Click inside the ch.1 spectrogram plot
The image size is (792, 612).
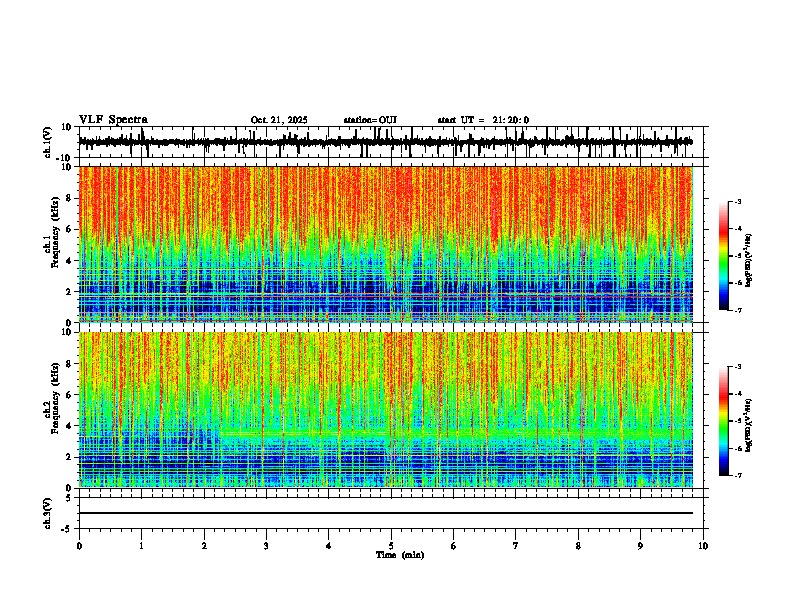pyautogui.click(x=386, y=244)
